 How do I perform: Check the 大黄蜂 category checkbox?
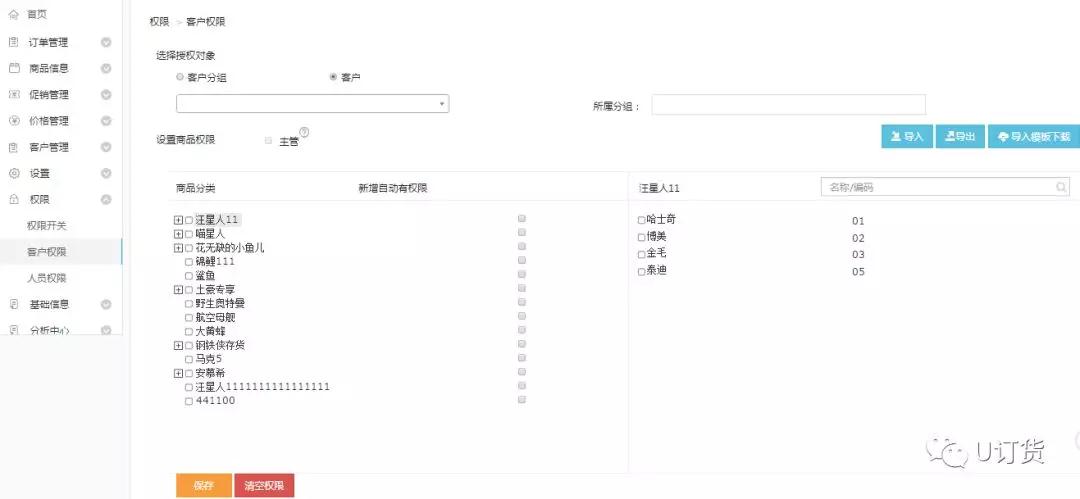click(189, 332)
